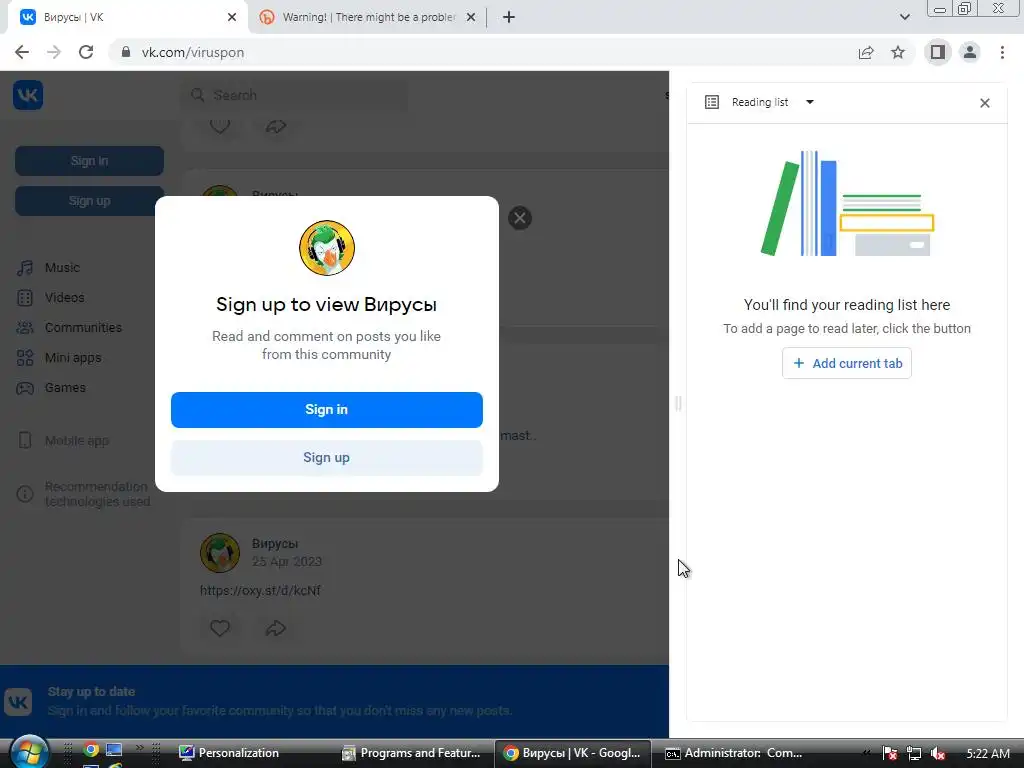Dismiss the sign-up dialog with the round X

[x=520, y=217]
